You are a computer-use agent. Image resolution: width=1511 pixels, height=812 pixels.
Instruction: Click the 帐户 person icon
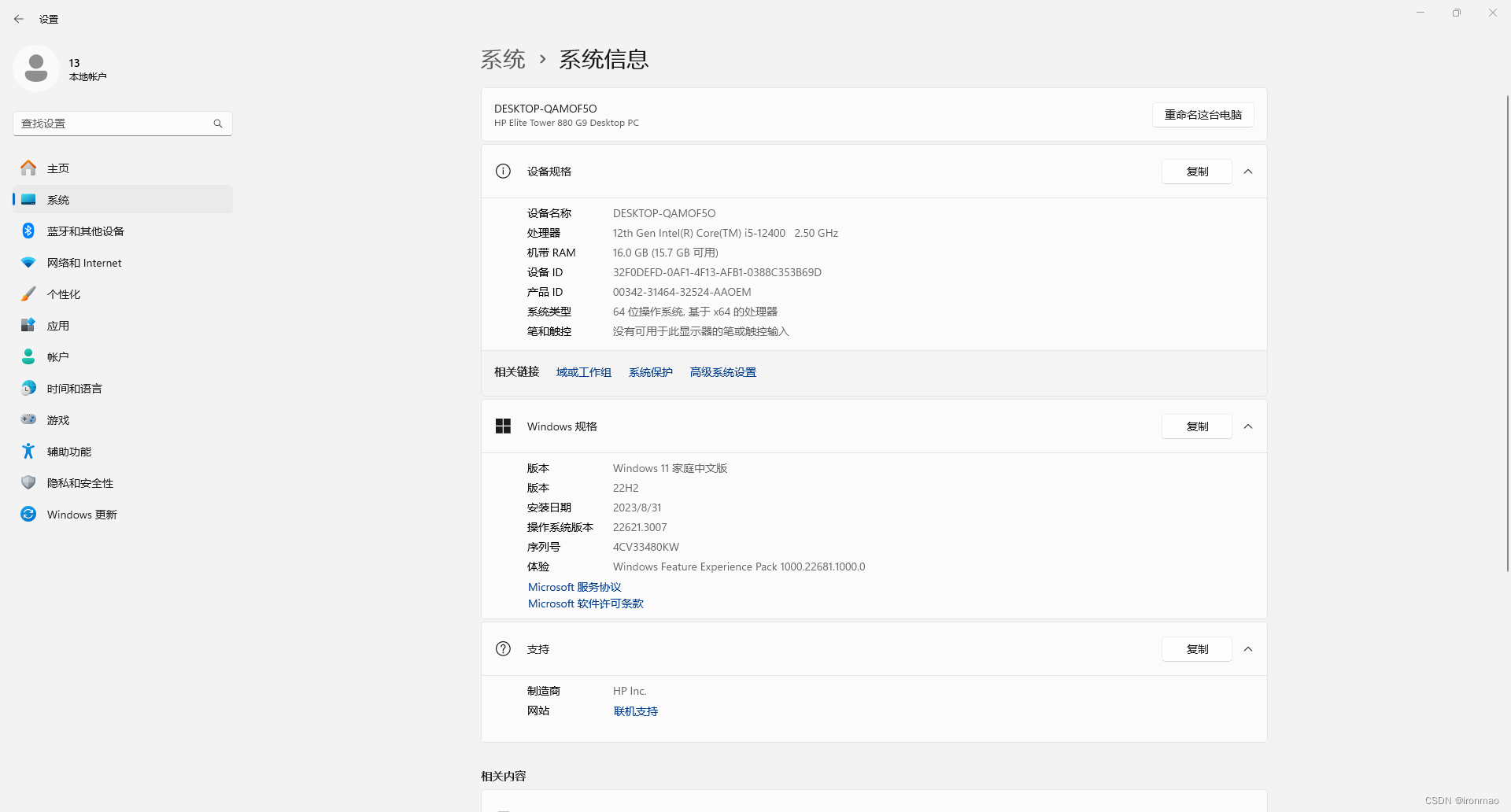coord(28,356)
